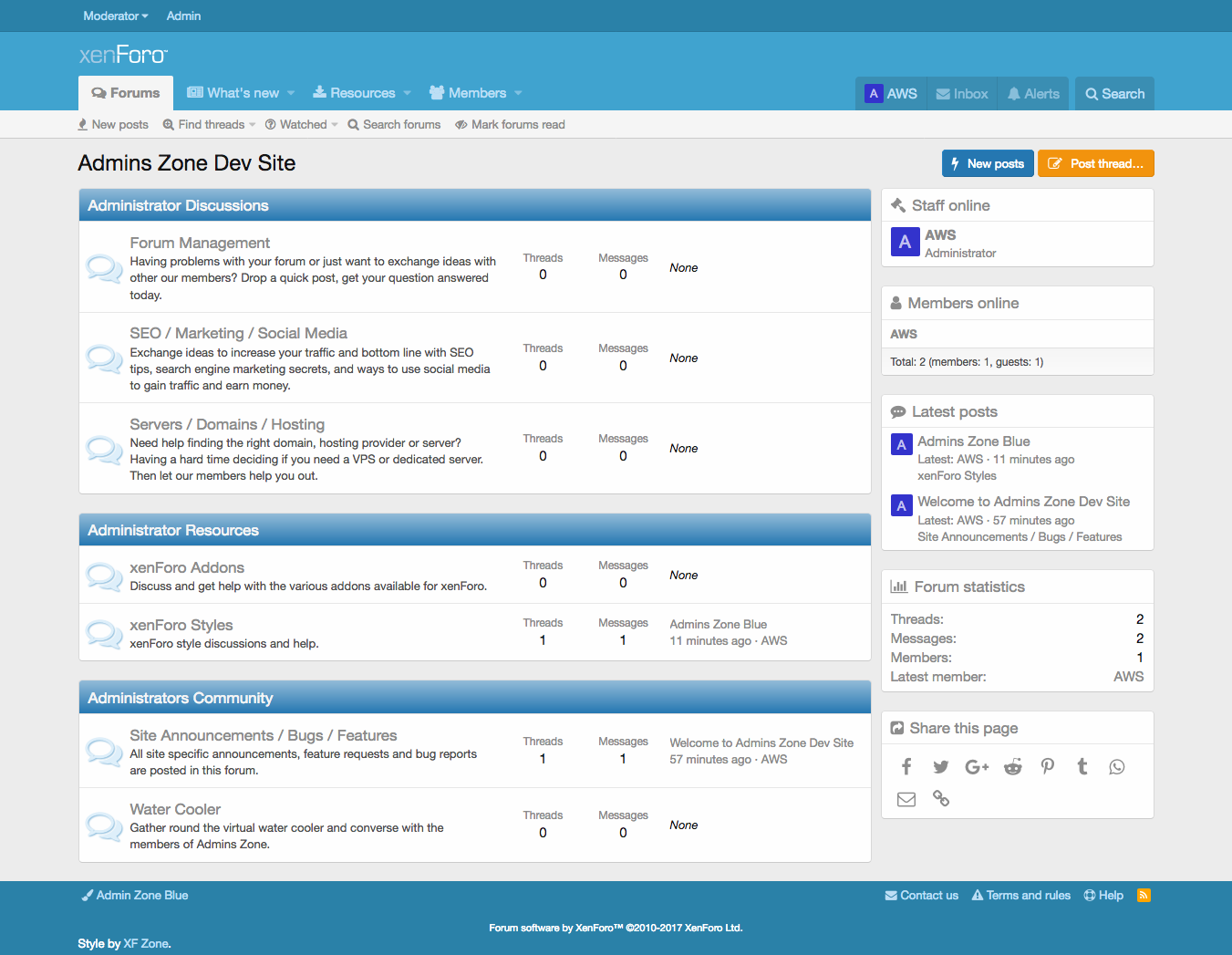Open the RSS feed icon in footer
Viewport: 1232px width, 955px height.
click(1144, 896)
